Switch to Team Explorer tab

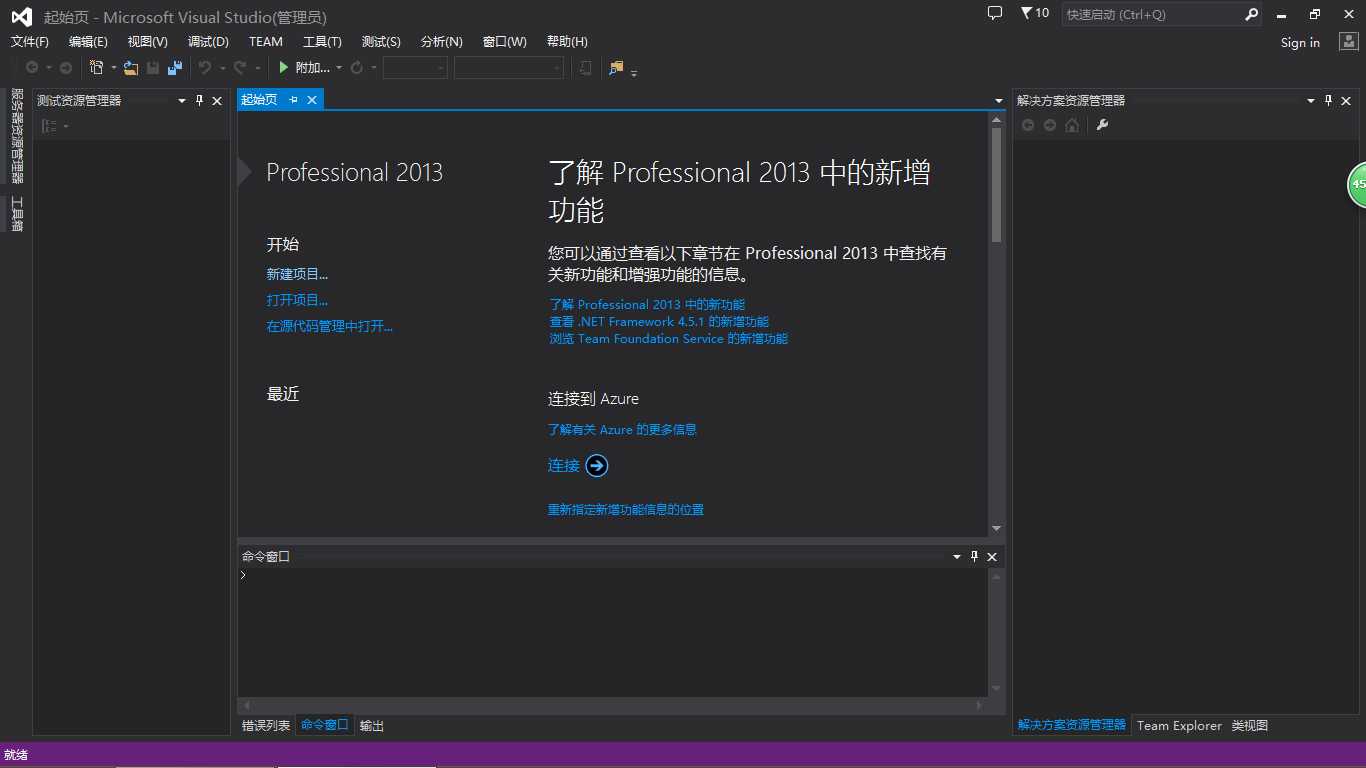point(1179,726)
